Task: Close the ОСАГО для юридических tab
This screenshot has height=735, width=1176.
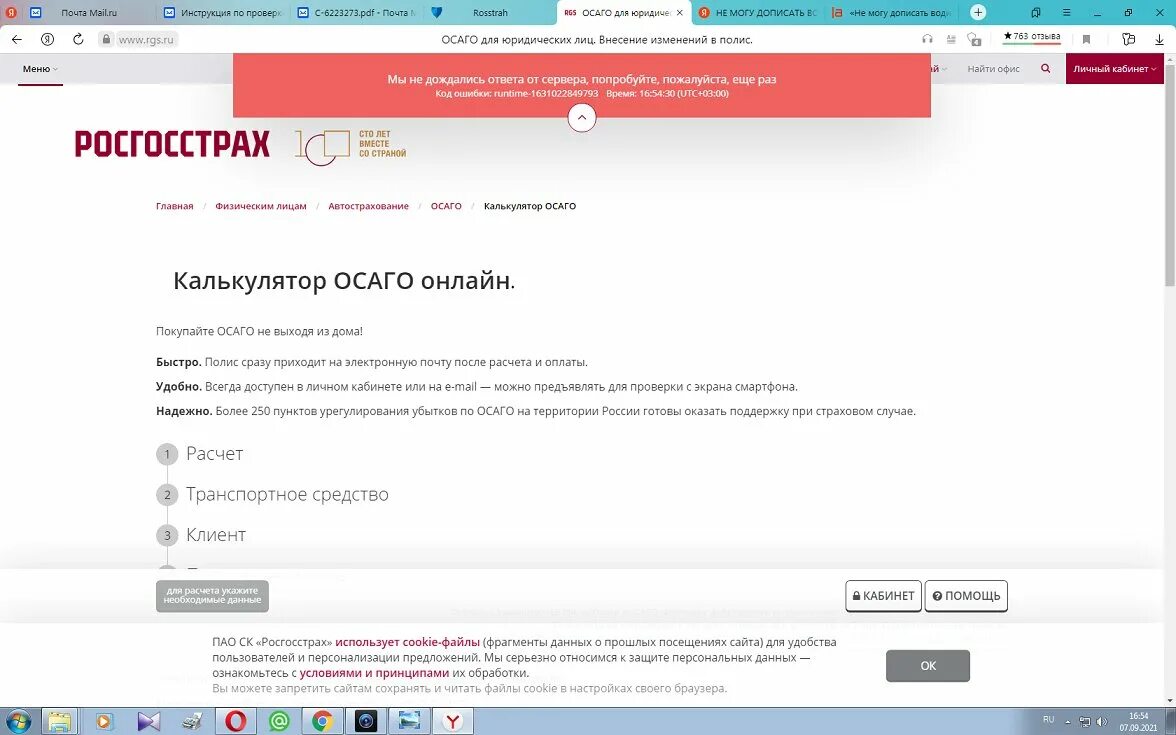Action: [x=680, y=13]
